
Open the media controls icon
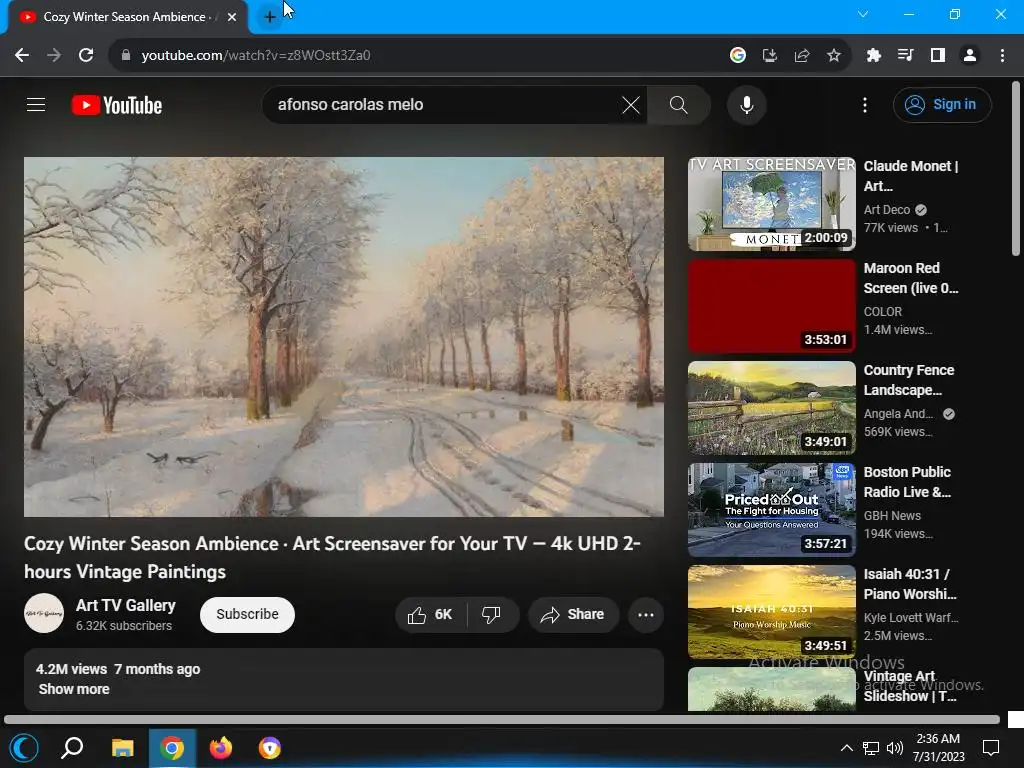coord(906,55)
